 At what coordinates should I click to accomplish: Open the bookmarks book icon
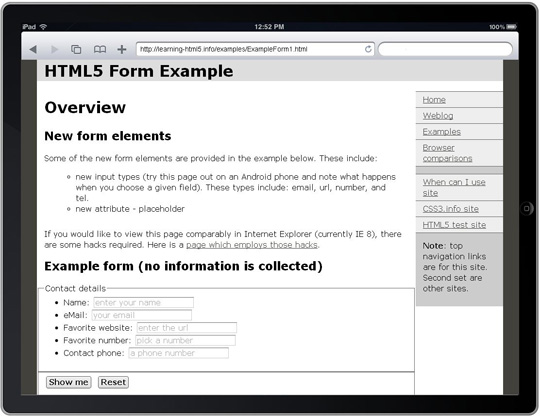(x=100, y=49)
